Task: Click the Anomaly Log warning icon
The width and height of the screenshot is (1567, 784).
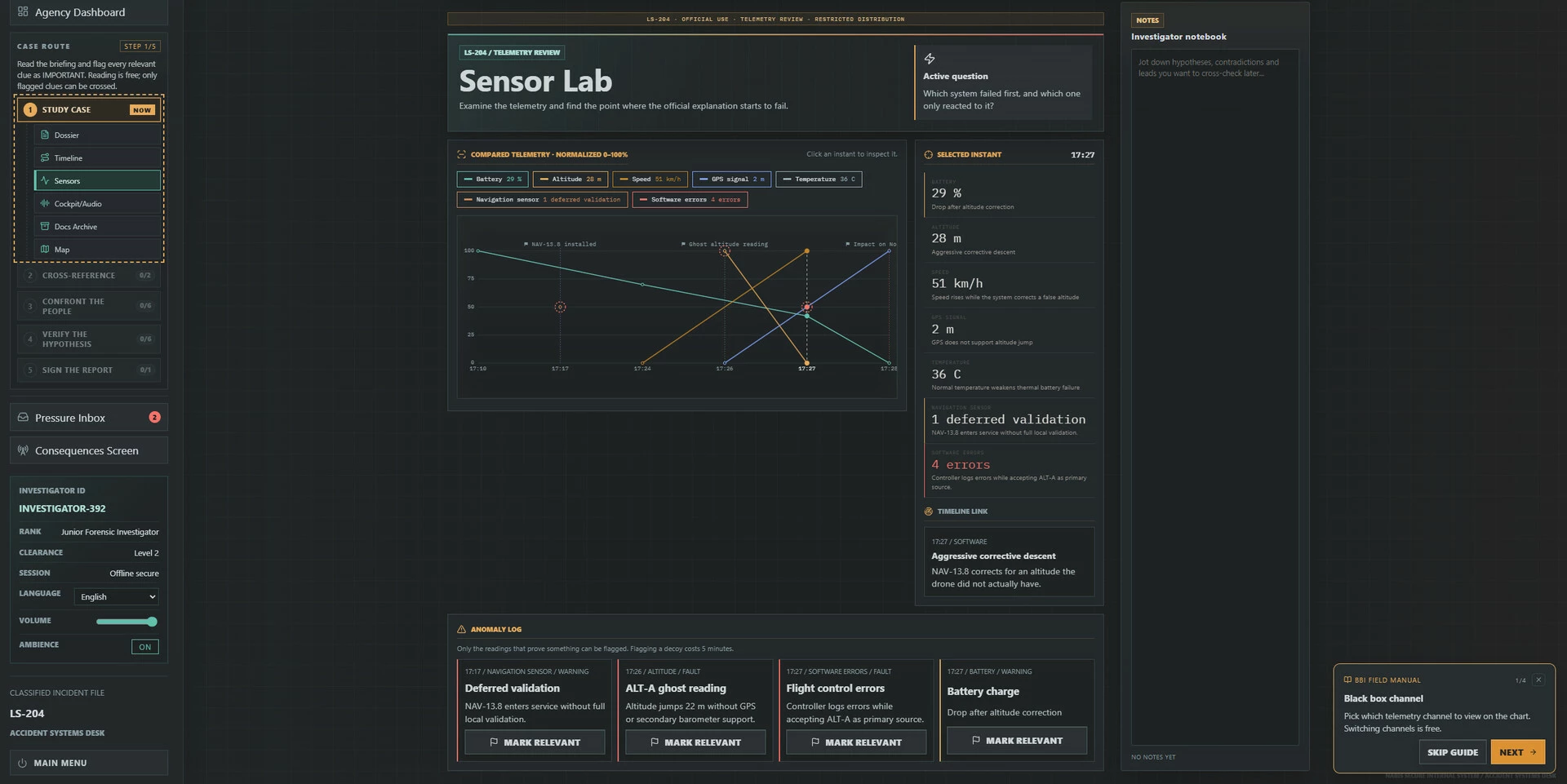Action: point(461,629)
